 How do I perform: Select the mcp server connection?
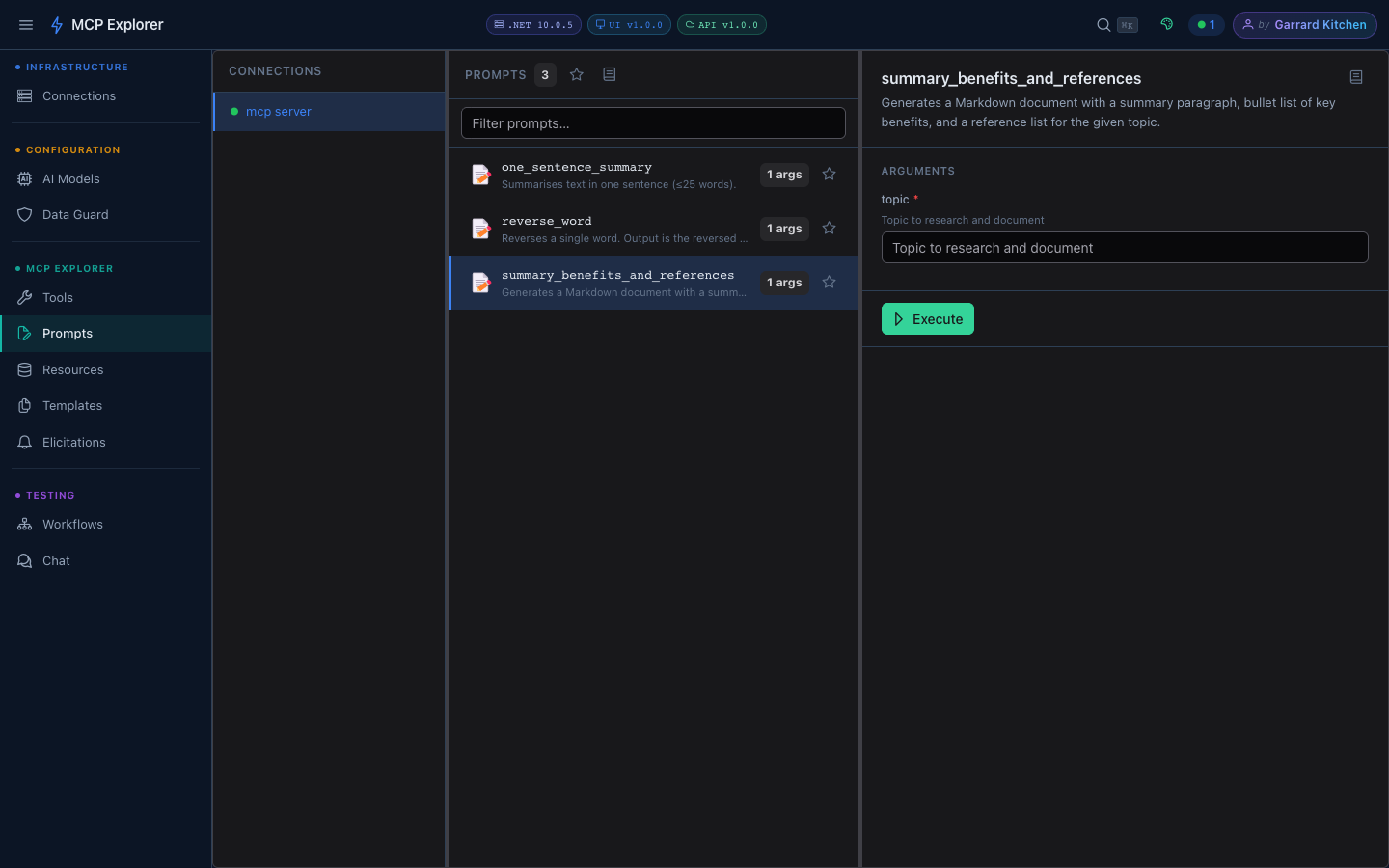pyautogui.click(x=279, y=112)
